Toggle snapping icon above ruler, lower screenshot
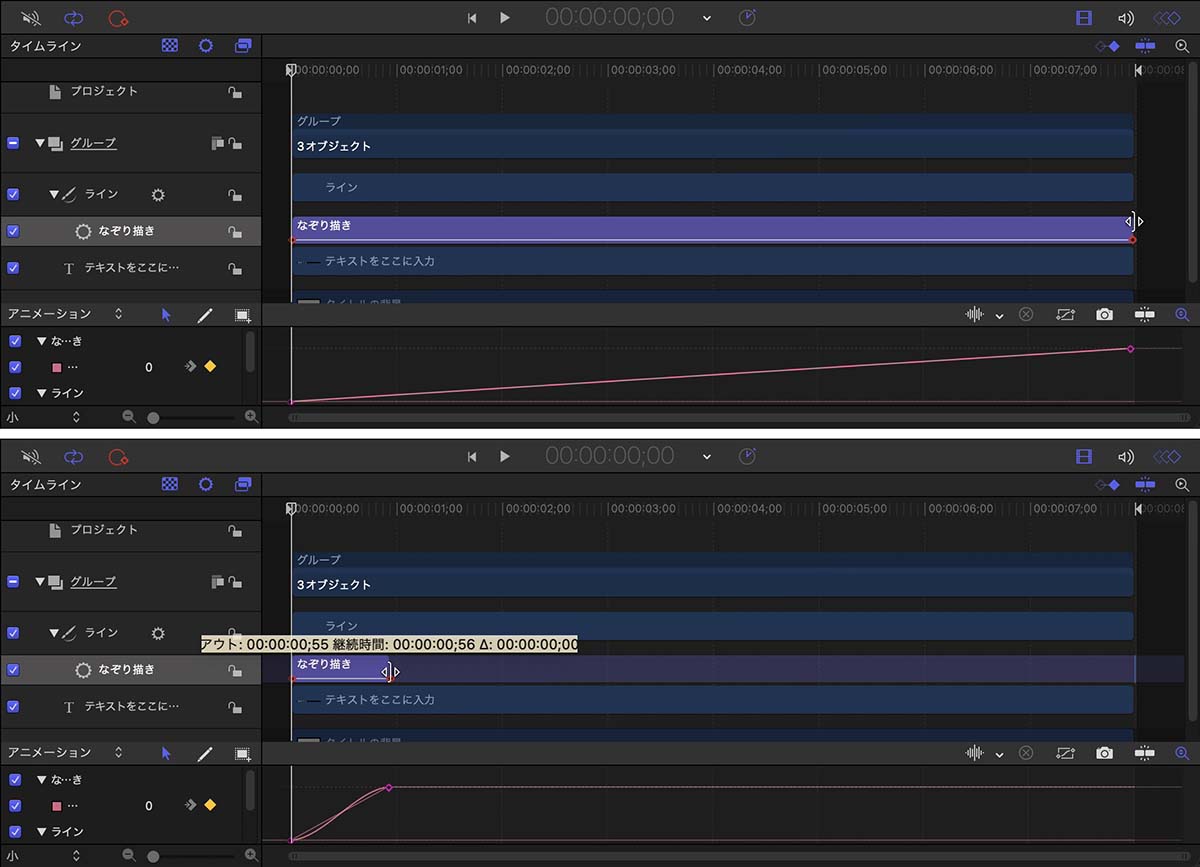 tap(1145, 485)
